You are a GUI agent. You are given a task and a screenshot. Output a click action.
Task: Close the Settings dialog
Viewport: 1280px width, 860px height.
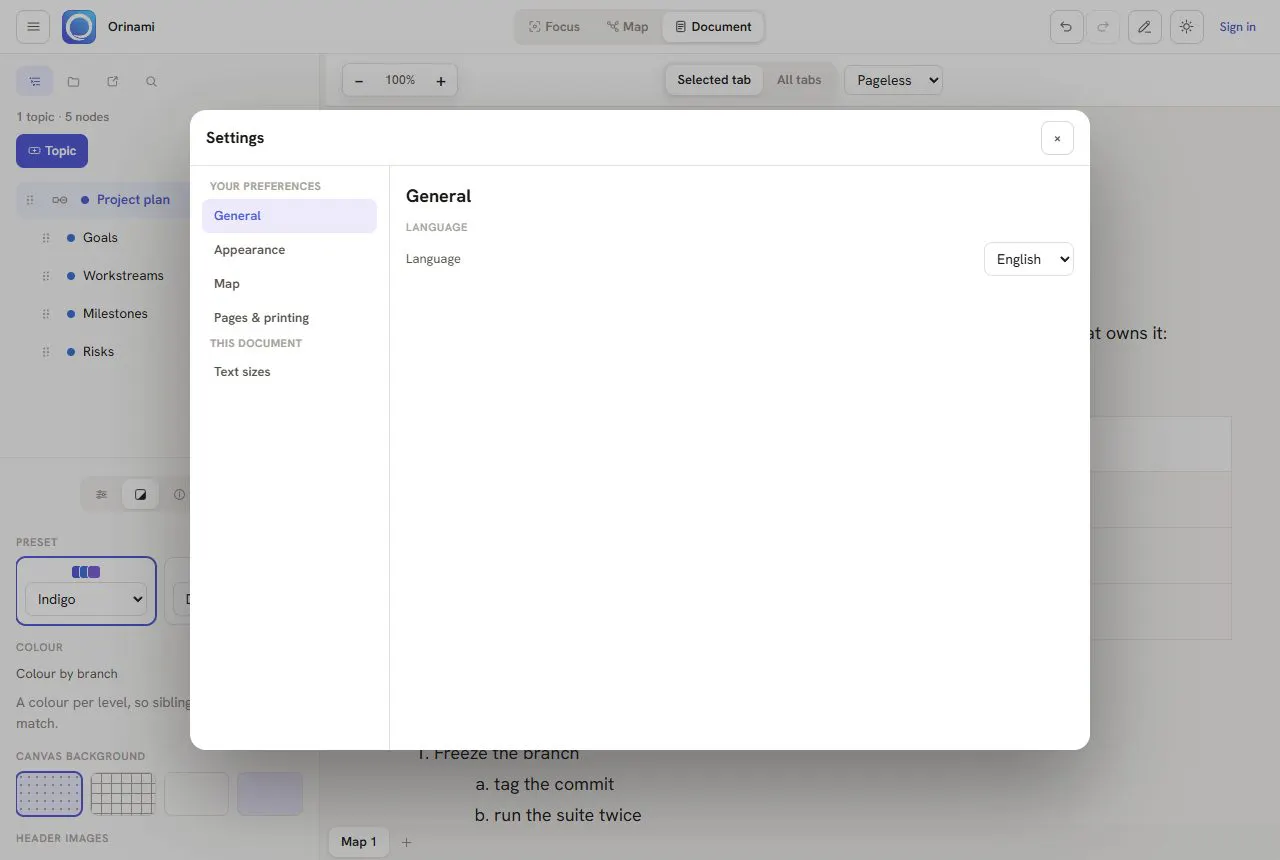coord(1057,138)
